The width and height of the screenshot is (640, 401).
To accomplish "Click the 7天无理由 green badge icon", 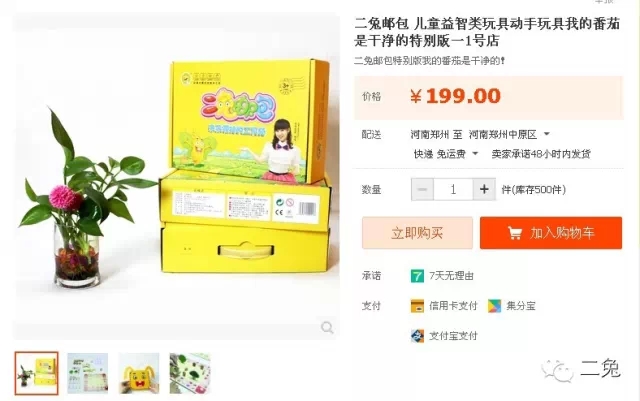I will (x=417, y=276).
